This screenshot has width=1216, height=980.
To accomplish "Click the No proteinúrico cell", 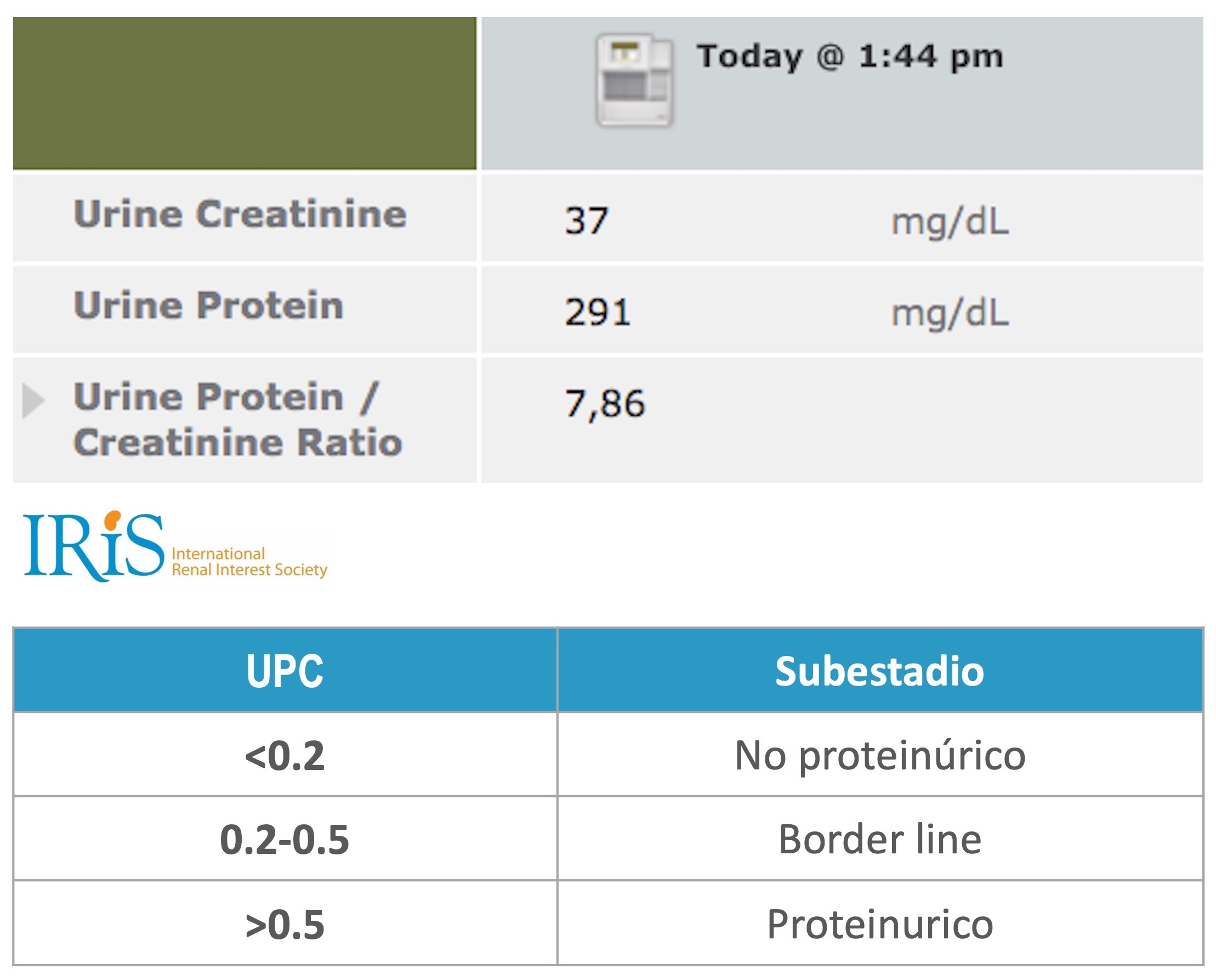I will [880, 755].
